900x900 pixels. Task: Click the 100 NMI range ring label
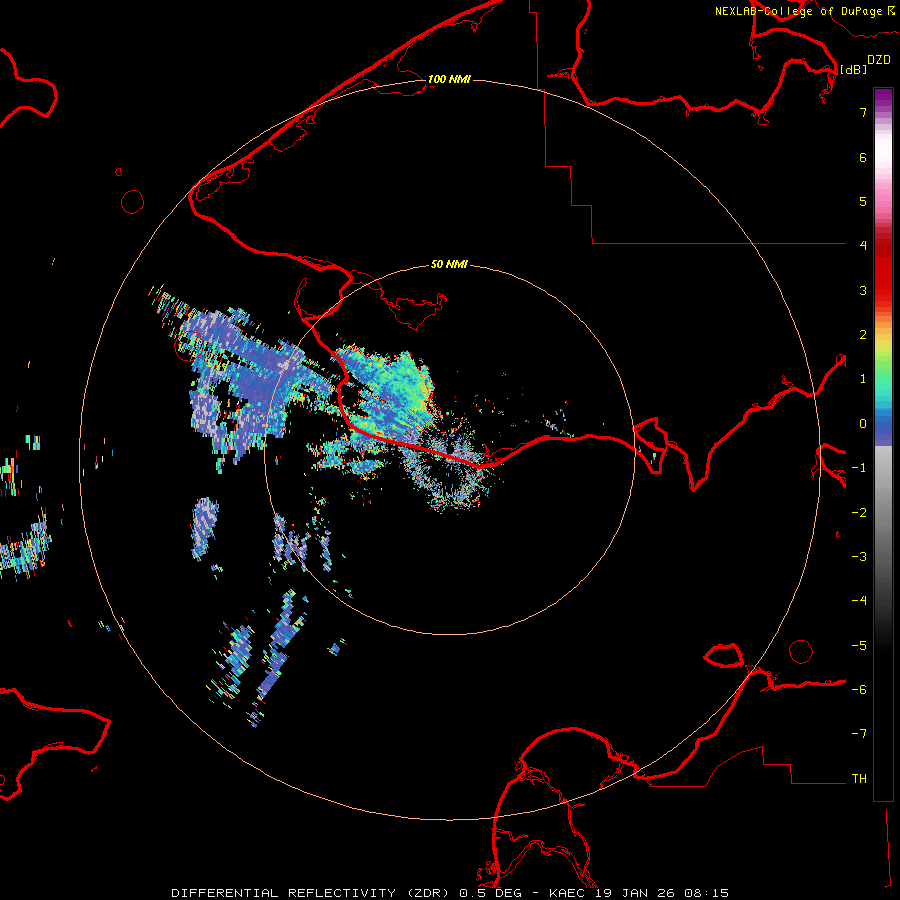(449, 79)
